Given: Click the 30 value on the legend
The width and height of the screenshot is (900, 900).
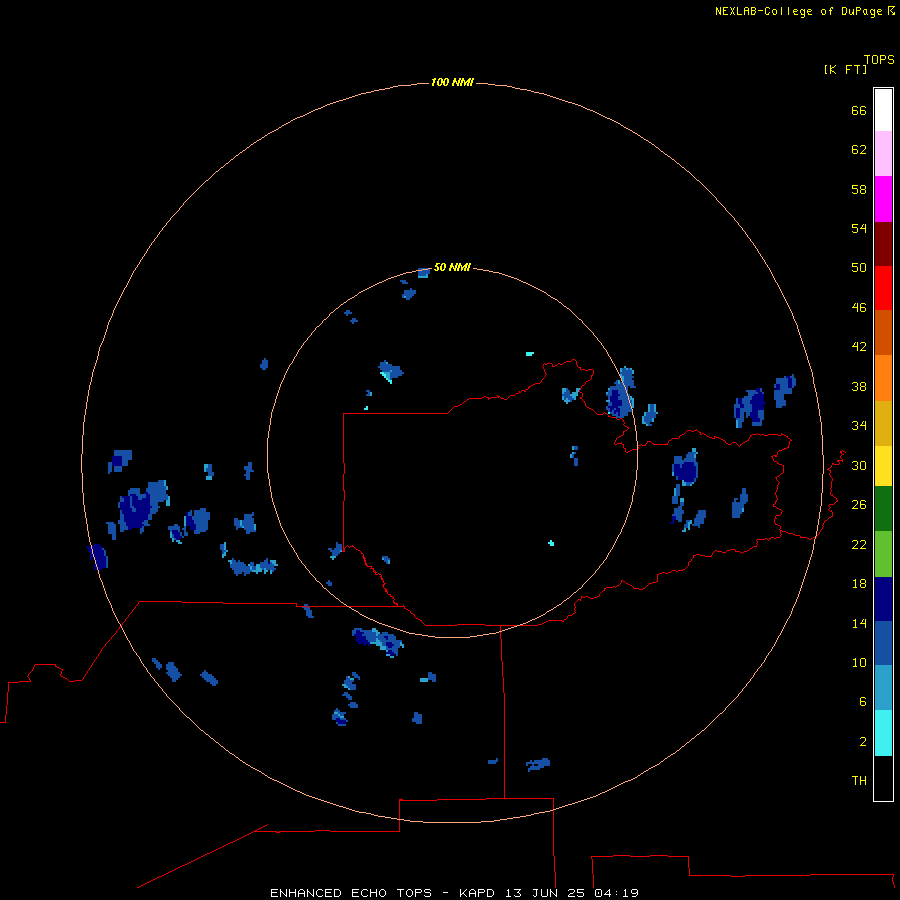Looking at the screenshot, I should click(859, 465).
